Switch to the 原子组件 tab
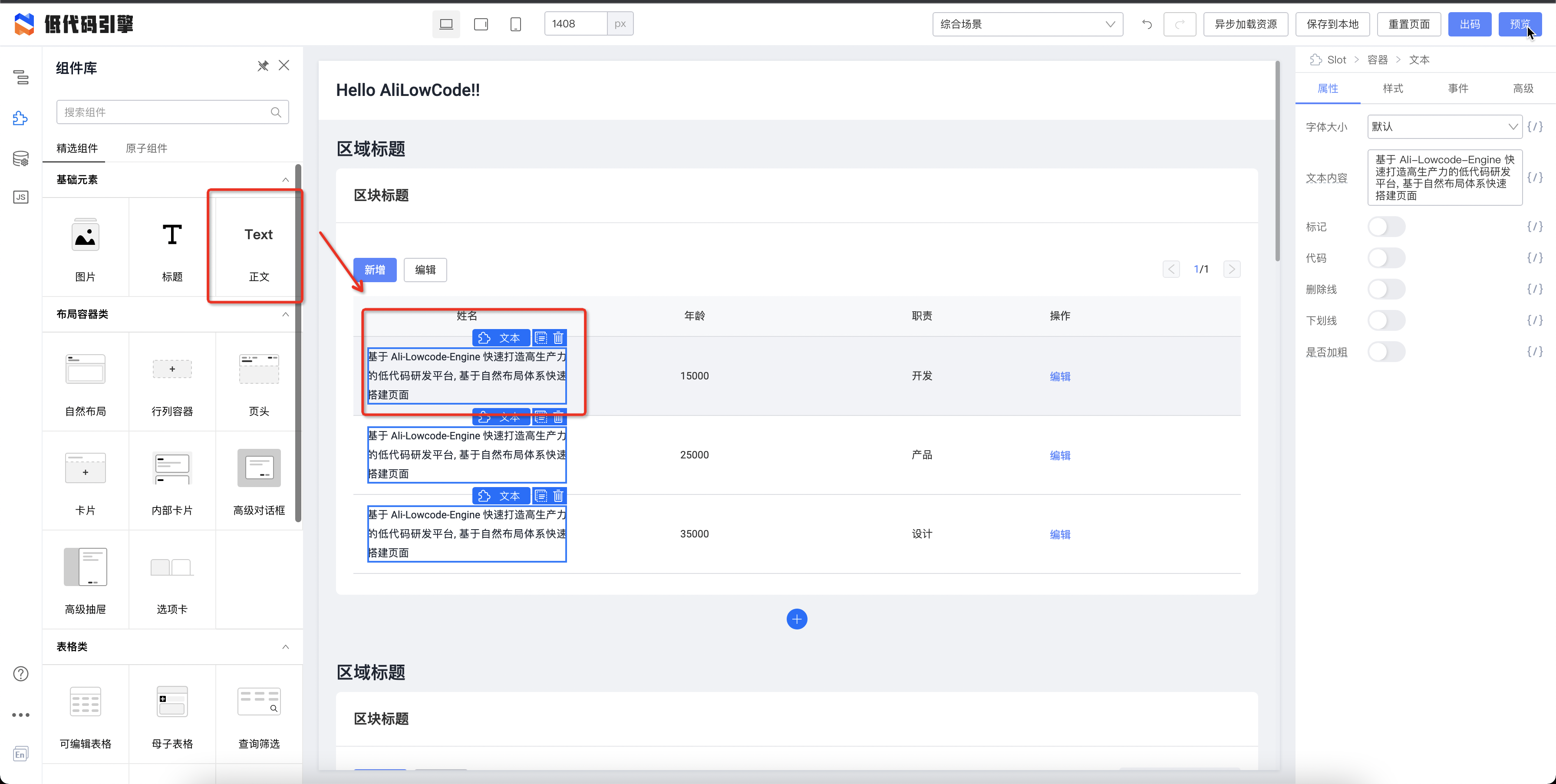 (145, 148)
